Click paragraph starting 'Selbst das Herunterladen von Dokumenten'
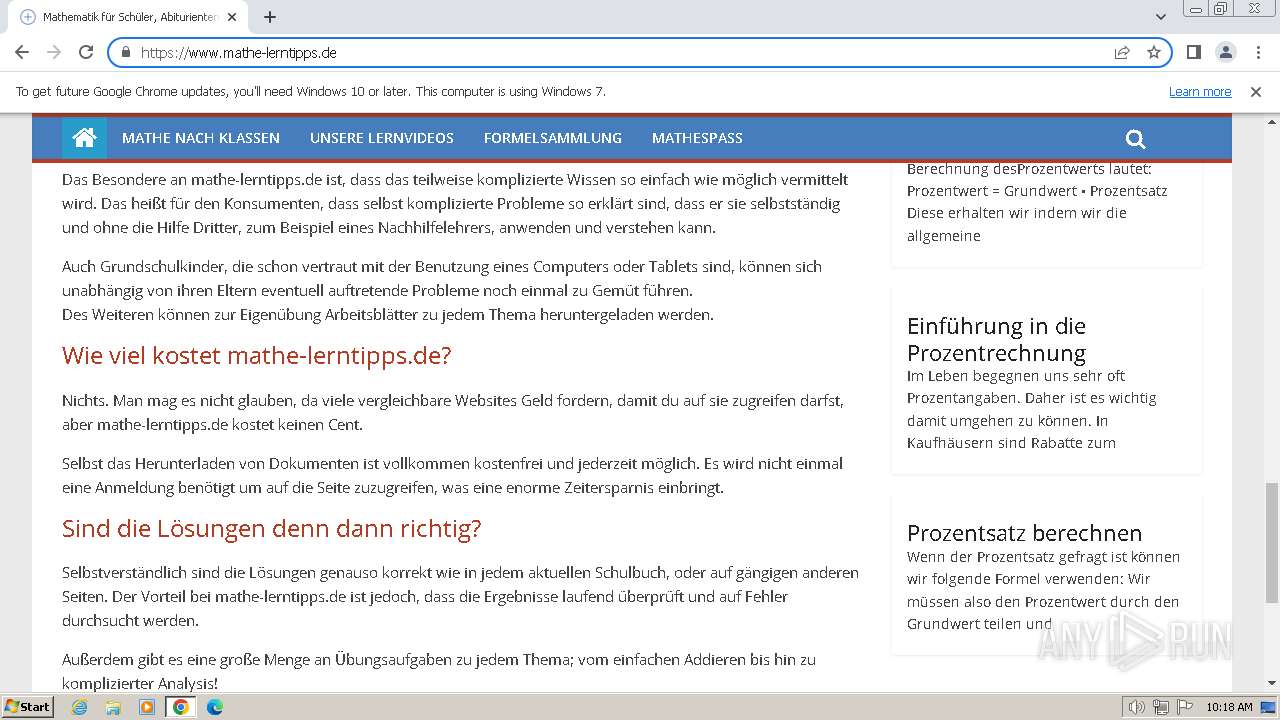The image size is (1280, 720). click(453, 475)
